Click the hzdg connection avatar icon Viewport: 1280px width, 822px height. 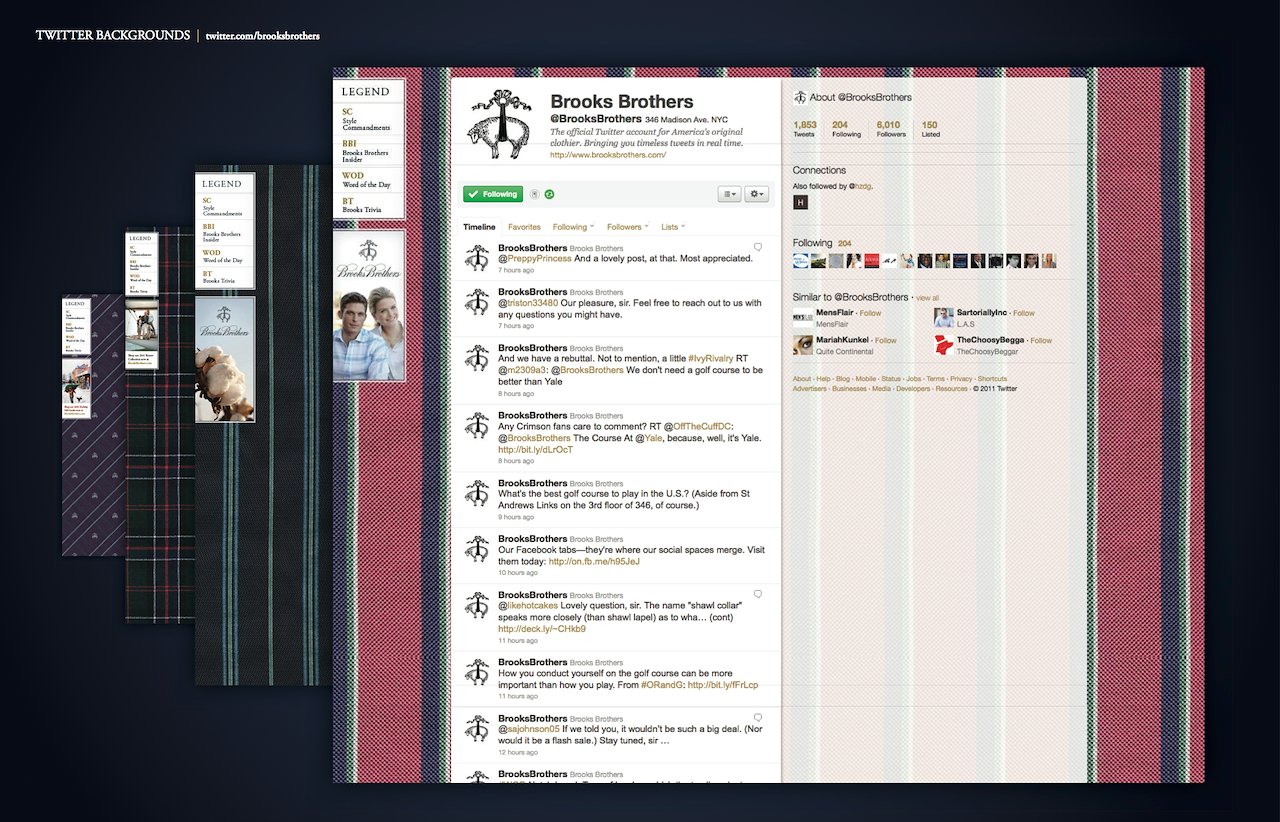(x=800, y=202)
